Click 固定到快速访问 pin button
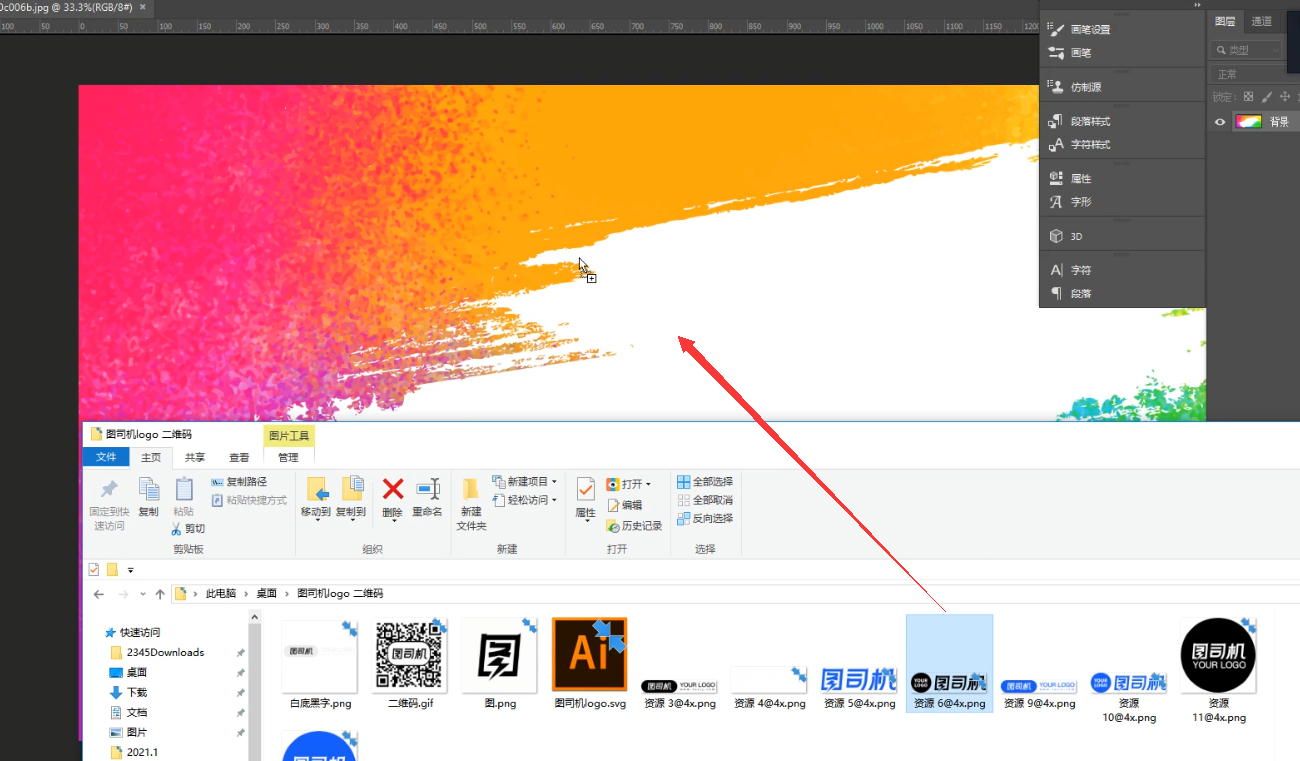 pos(109,505)
